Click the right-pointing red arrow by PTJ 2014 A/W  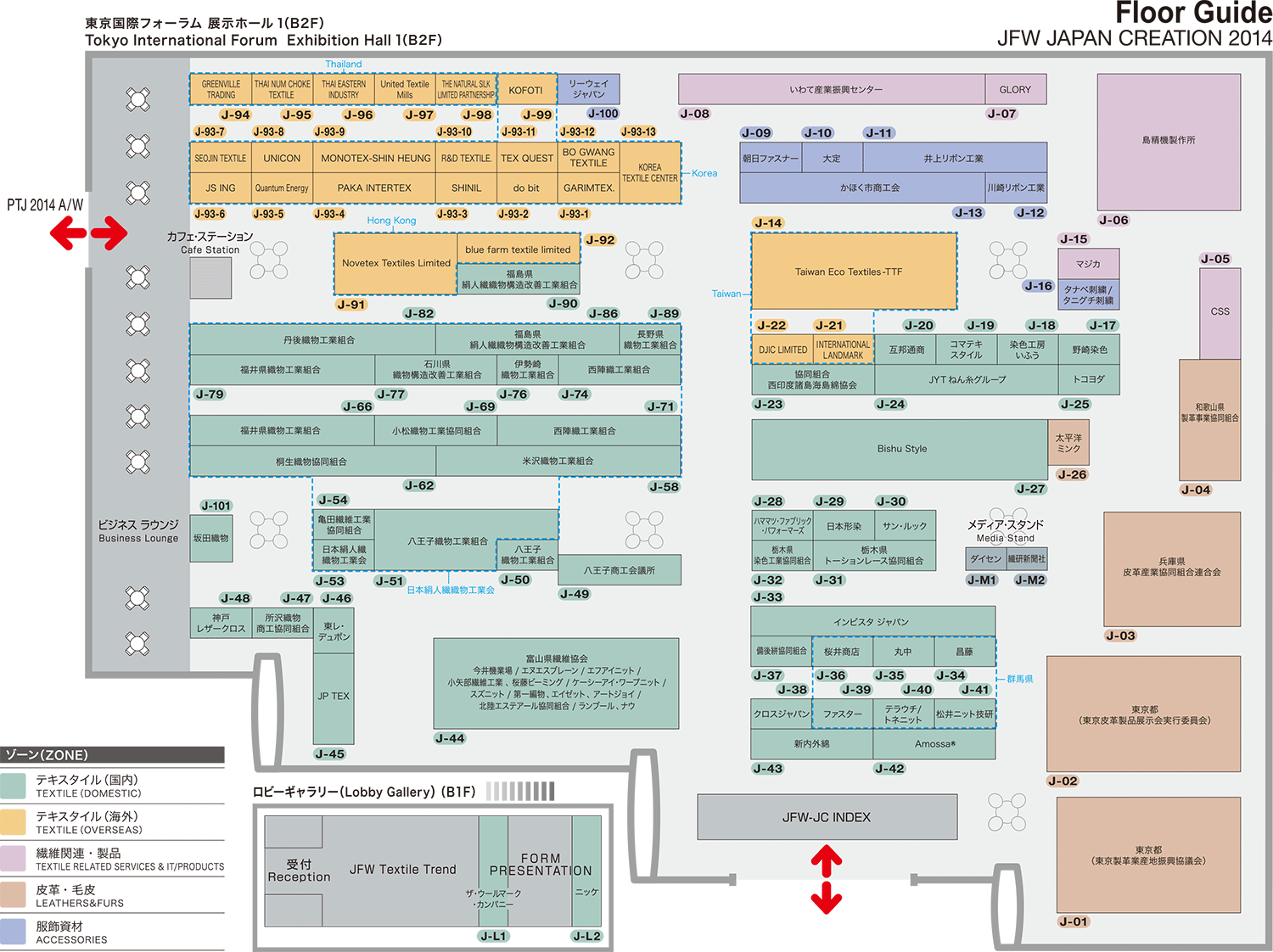(x=109, y=232)
